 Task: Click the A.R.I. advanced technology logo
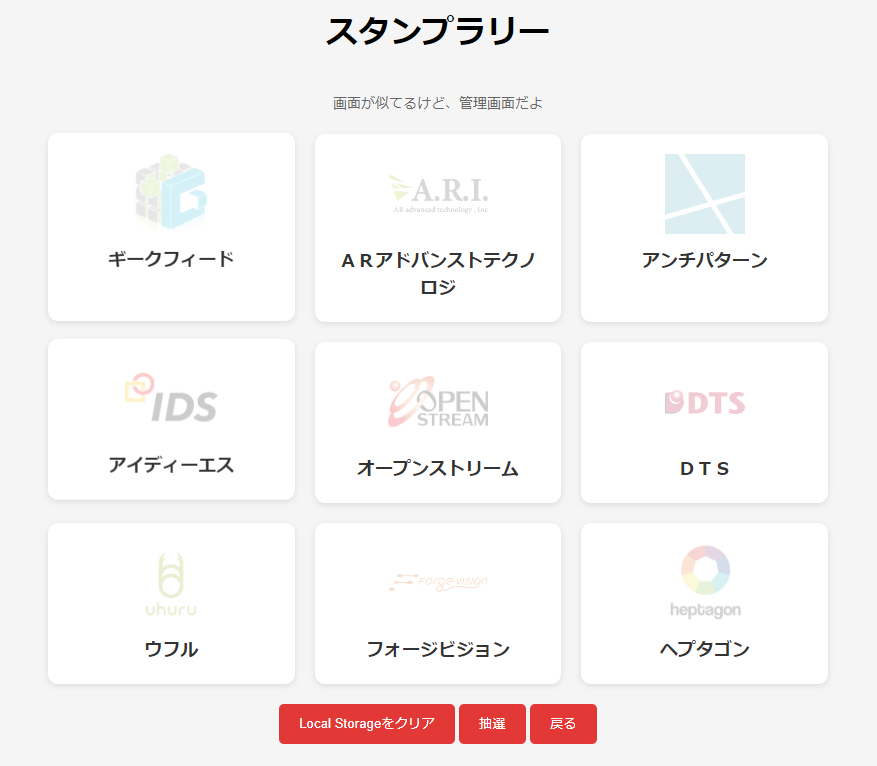438,194
